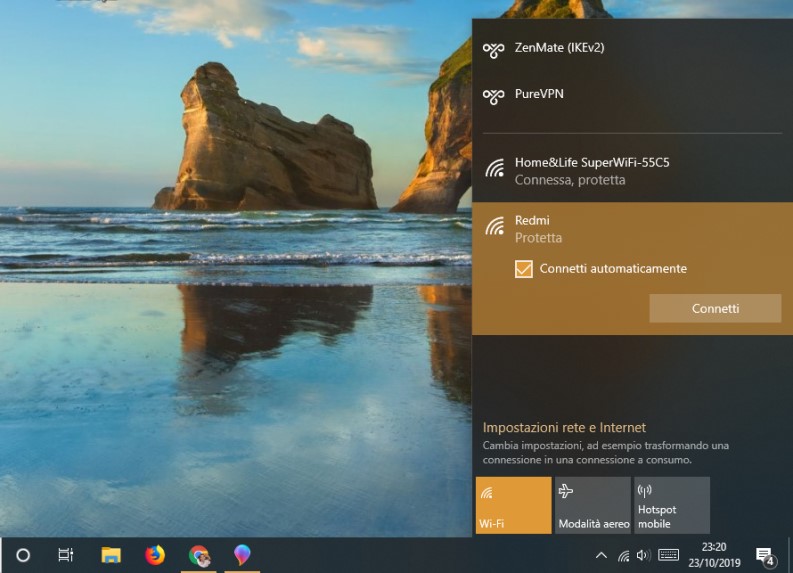
Task: Toggle the Wi-Fi quick action tile
Action: pos(513,505)
